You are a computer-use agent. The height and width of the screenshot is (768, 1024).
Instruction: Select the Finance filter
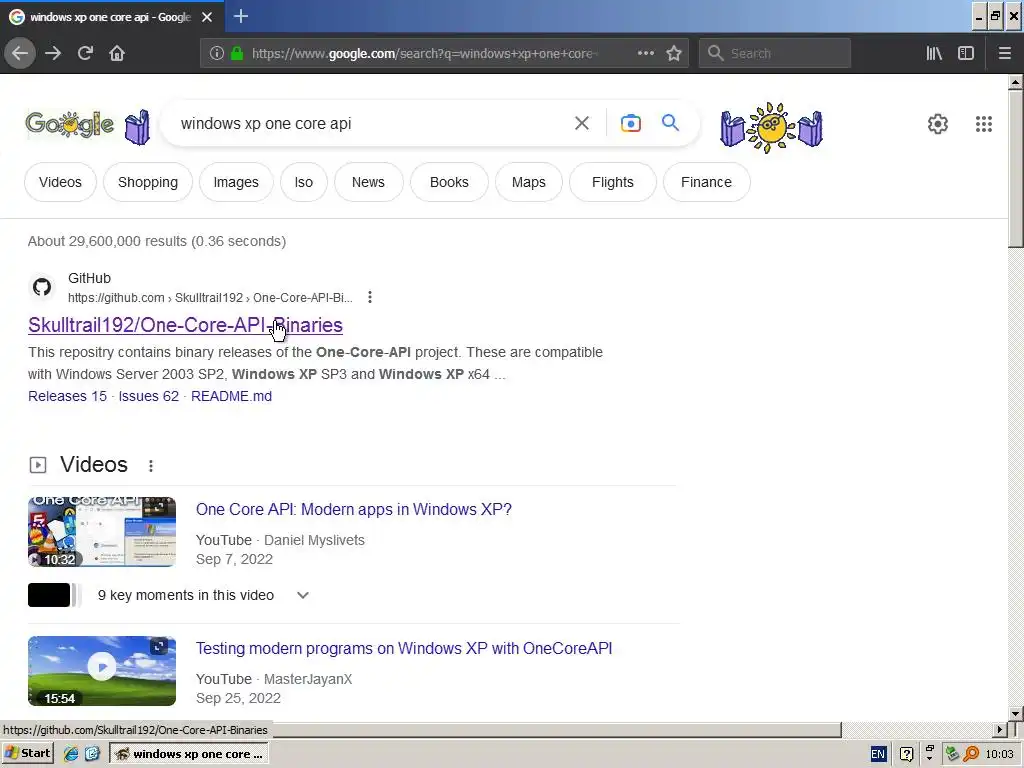(x=707, y=182)
